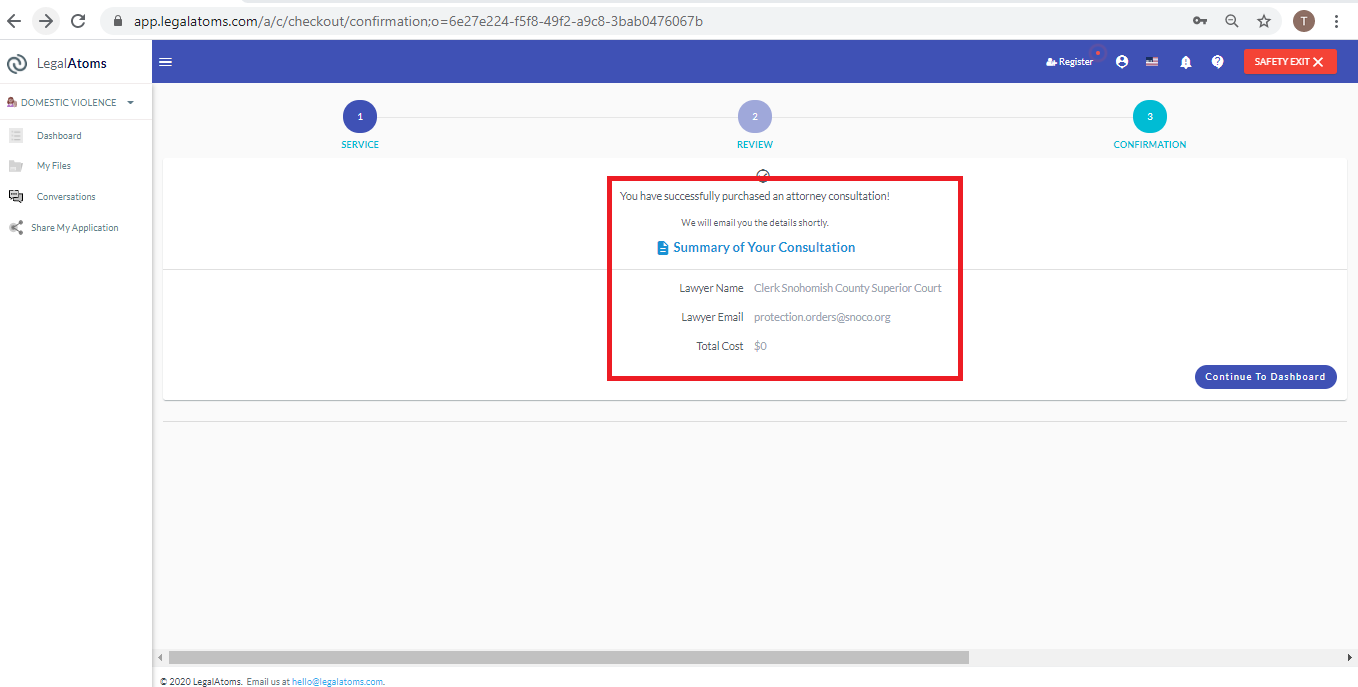Image resolution: width=1358 pixels, height=687 pixels.
Task: Select step 3 Confirmation
Action: [1150, 117]
